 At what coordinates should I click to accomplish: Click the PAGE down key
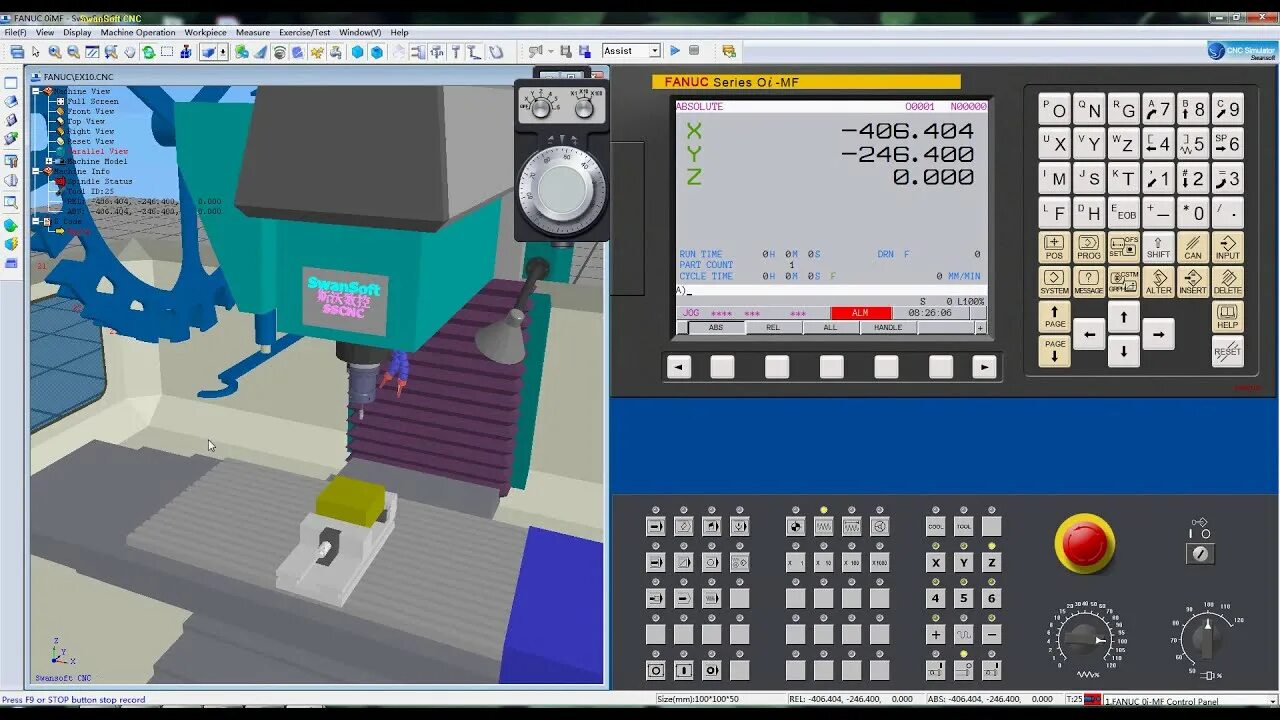click(1054, 351)
